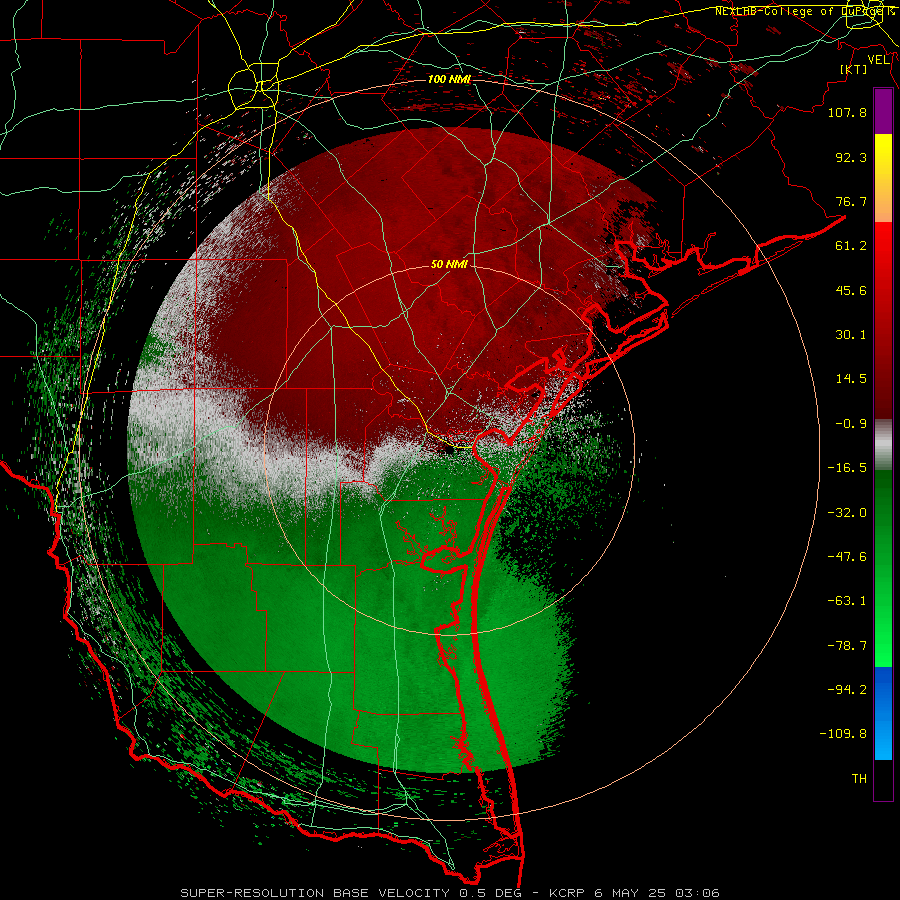
Task: Click the 100 NMI range ring label
Action: [449, 79]
